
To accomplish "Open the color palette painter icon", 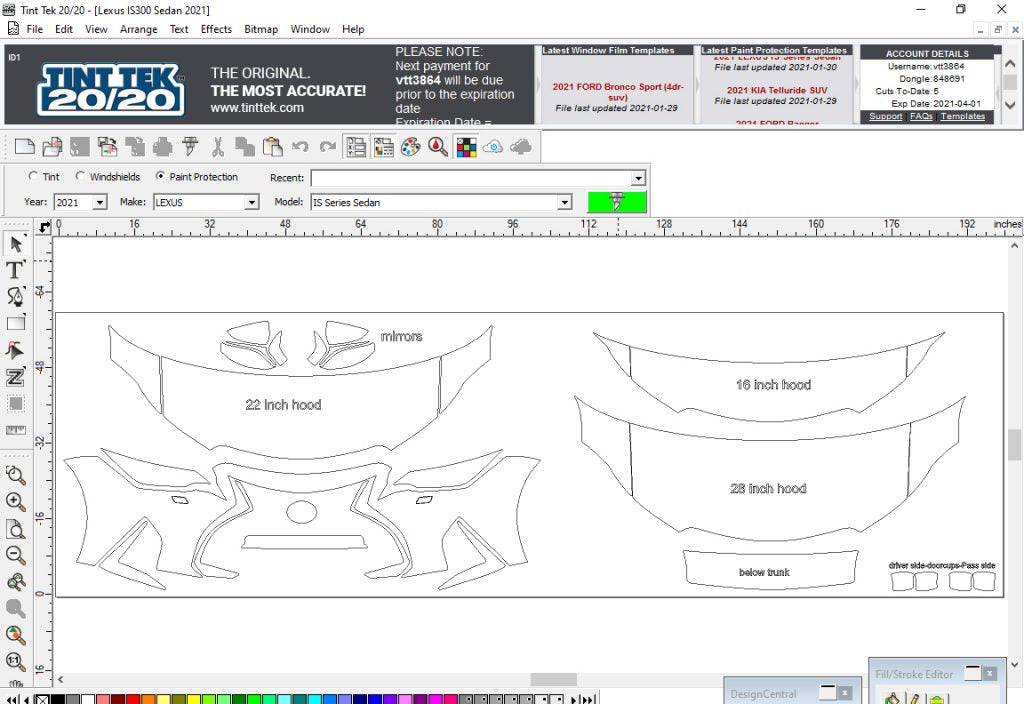I will click(x=410, y=147).
